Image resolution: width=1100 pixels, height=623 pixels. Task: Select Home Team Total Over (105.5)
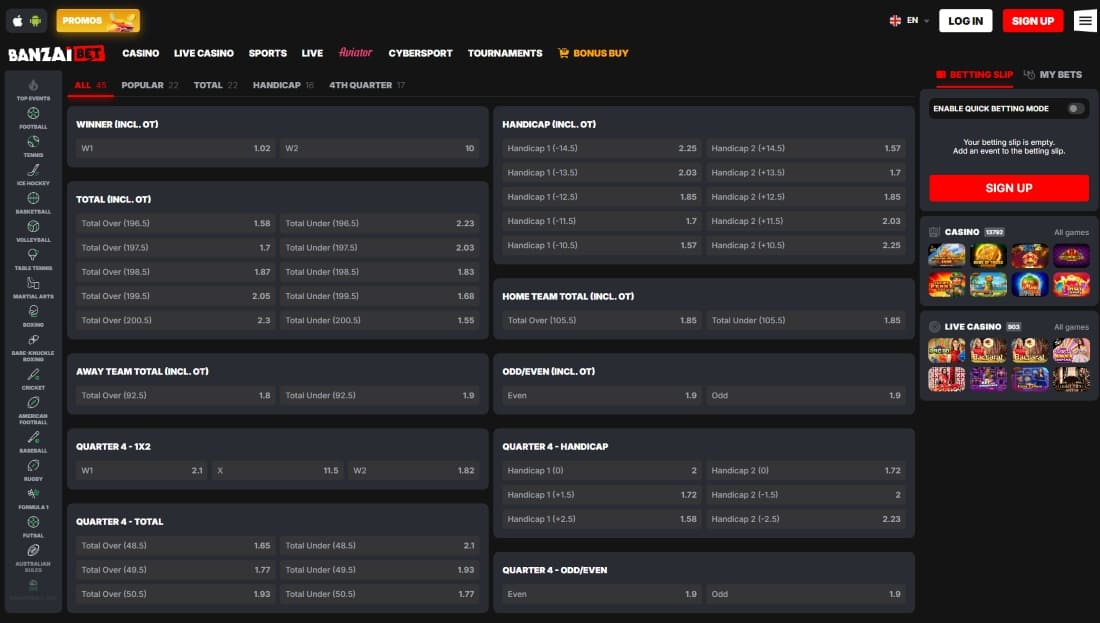click(602, 321)
